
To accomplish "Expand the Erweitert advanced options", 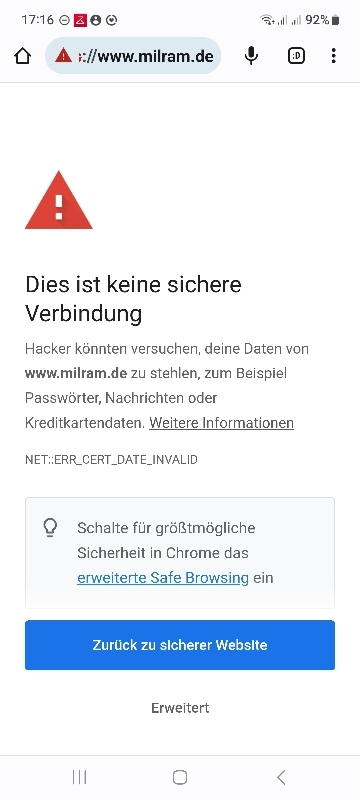I will [180, 708].
